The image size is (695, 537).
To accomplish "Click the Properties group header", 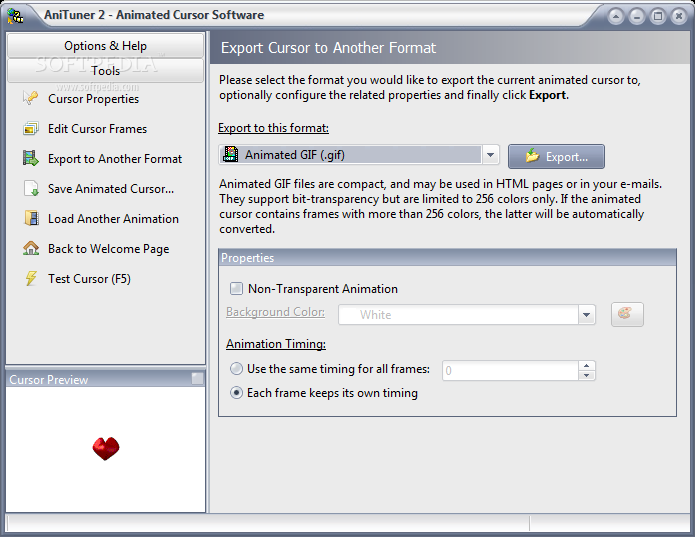I will click(447, 258).
